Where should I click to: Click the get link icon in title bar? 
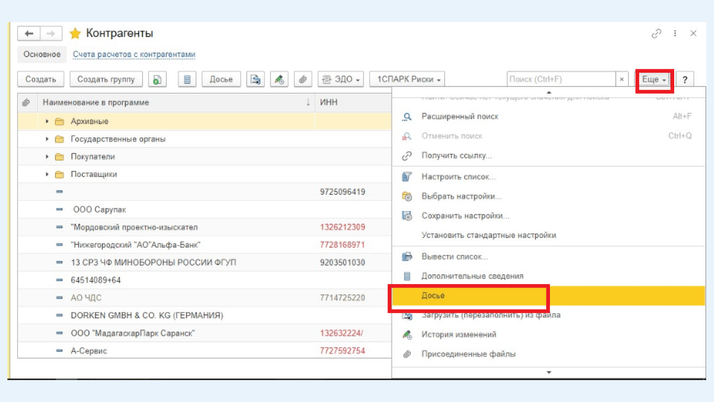pos(656,34)
